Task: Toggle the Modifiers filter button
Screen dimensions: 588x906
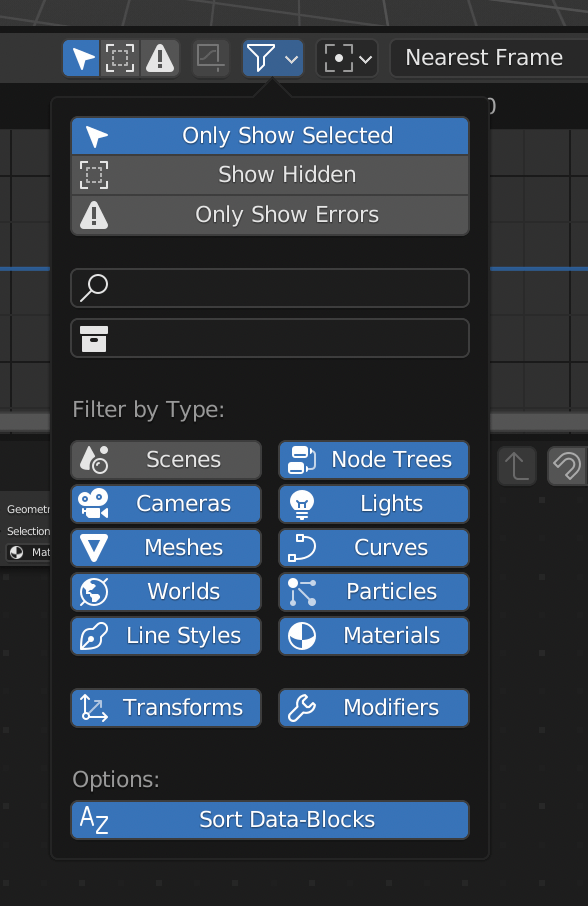Action: (x=373, y=707)
